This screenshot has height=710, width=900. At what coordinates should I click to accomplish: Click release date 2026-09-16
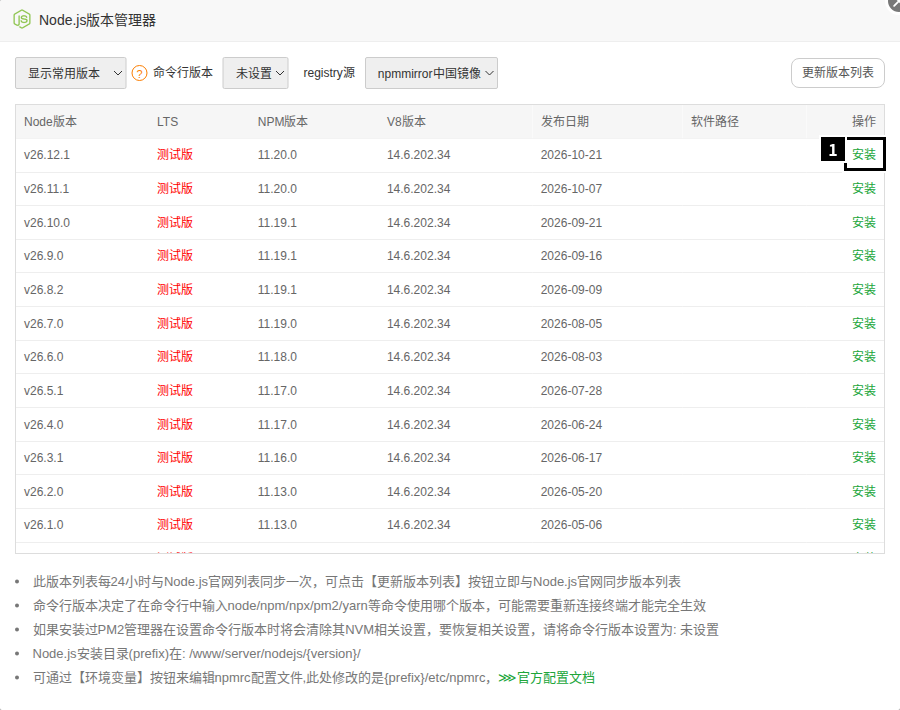pyautogui.click(x=571, y=256)
